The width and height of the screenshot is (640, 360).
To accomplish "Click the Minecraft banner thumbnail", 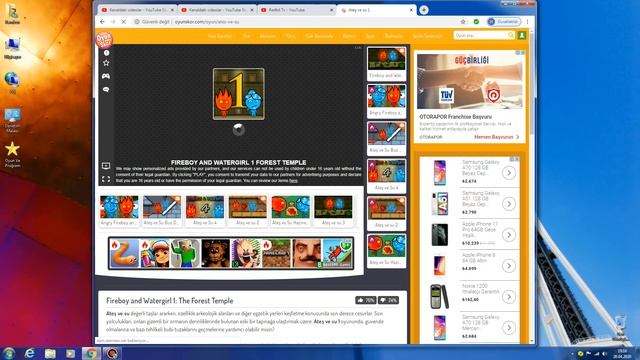I will [x=276, y=253].
